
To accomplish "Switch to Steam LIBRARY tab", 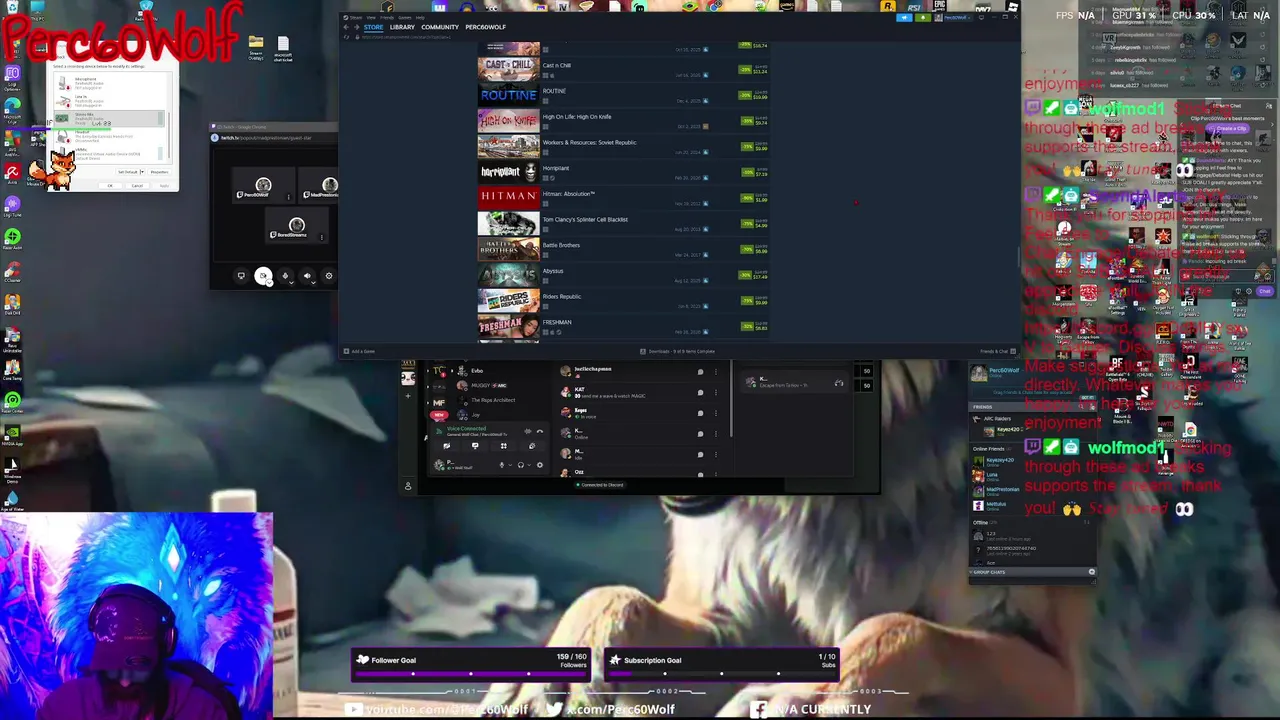I will pyautogui.click(x=402, y=27).
